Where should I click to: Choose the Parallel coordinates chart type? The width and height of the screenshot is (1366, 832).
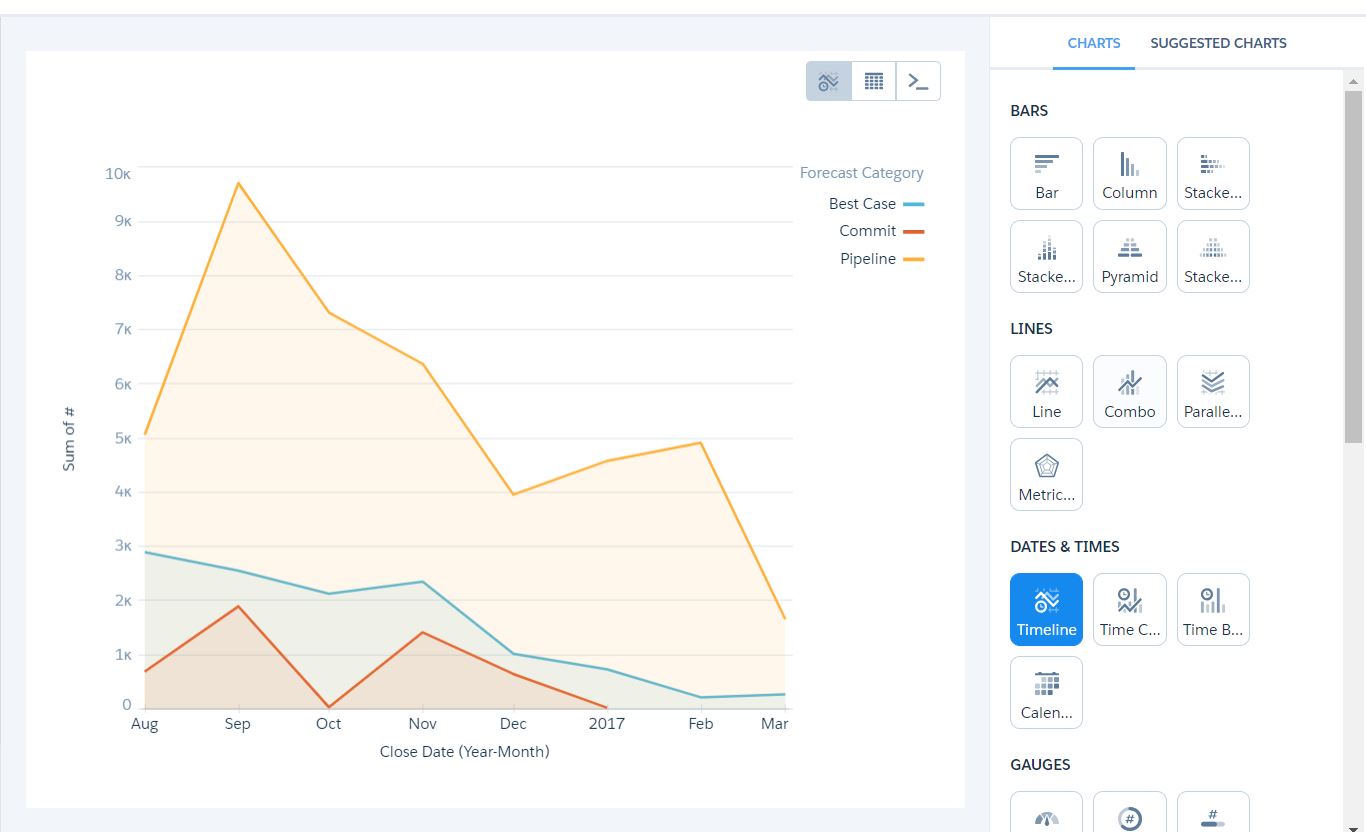1212,391
